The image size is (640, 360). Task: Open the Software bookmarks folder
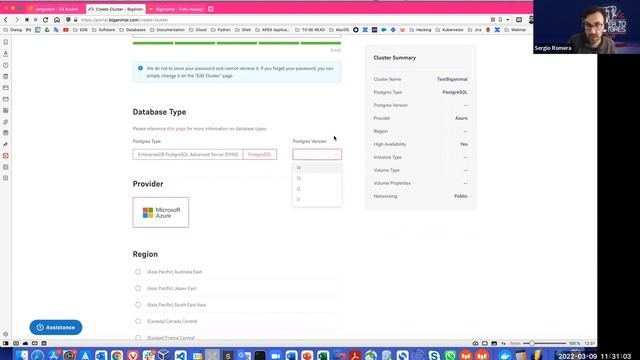[103, 30]
